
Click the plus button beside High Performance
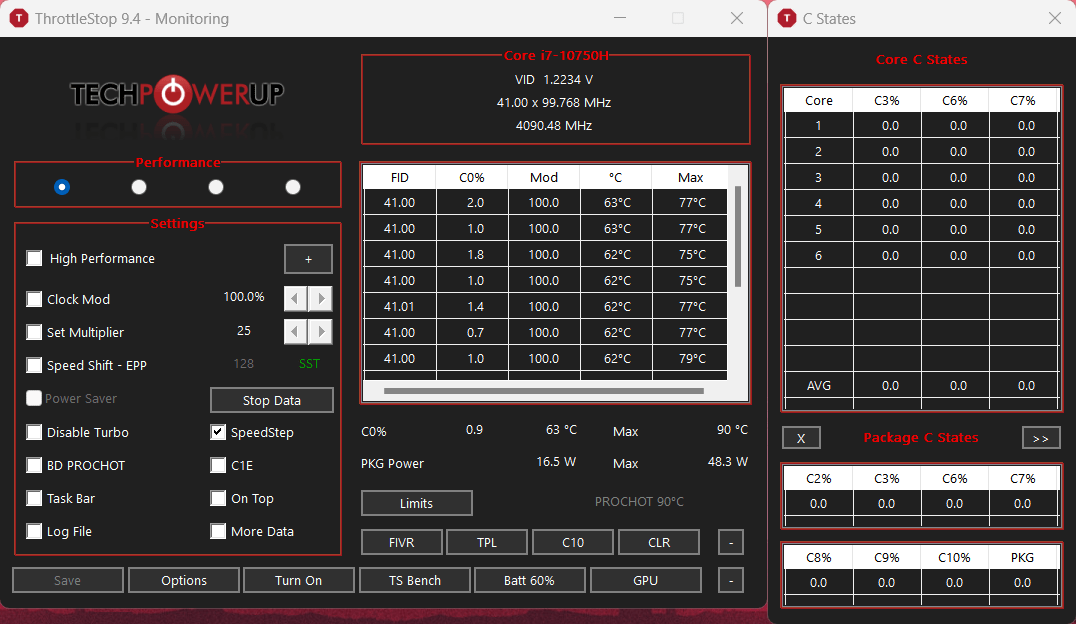click(308, 259)
